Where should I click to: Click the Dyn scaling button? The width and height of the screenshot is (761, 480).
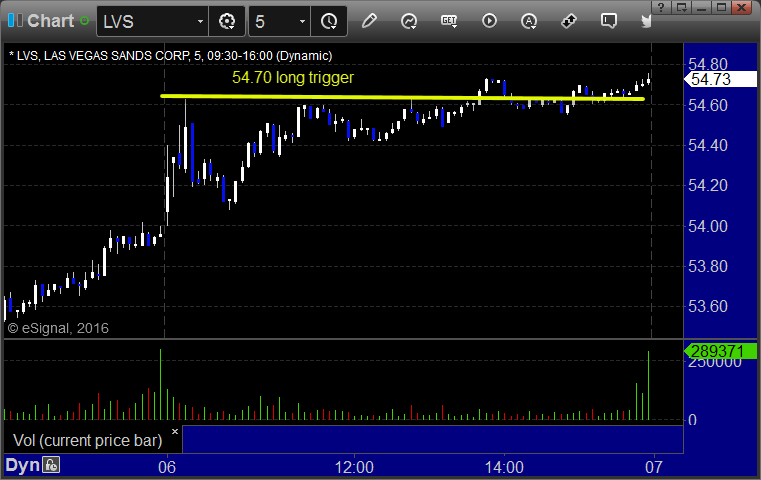pyautogui.click(x=22, y=465)
